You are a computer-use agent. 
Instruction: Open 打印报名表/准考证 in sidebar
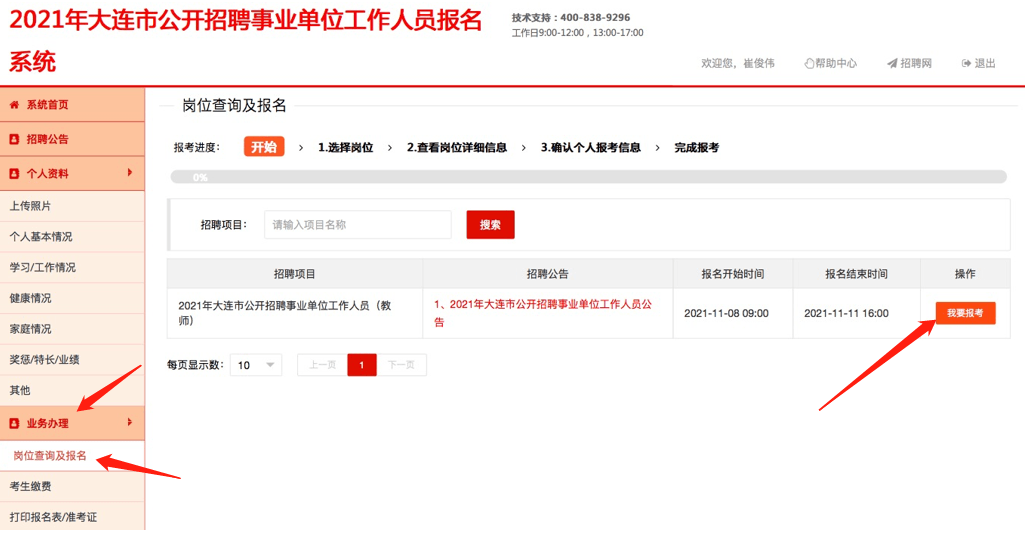pyautogui.click(x=53, y=517)
